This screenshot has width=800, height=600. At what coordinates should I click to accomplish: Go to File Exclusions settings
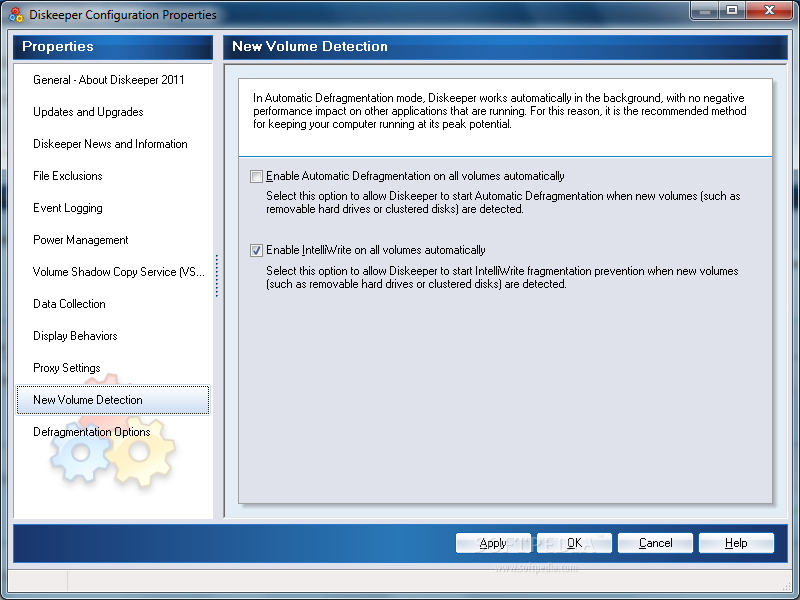point(68,176)
